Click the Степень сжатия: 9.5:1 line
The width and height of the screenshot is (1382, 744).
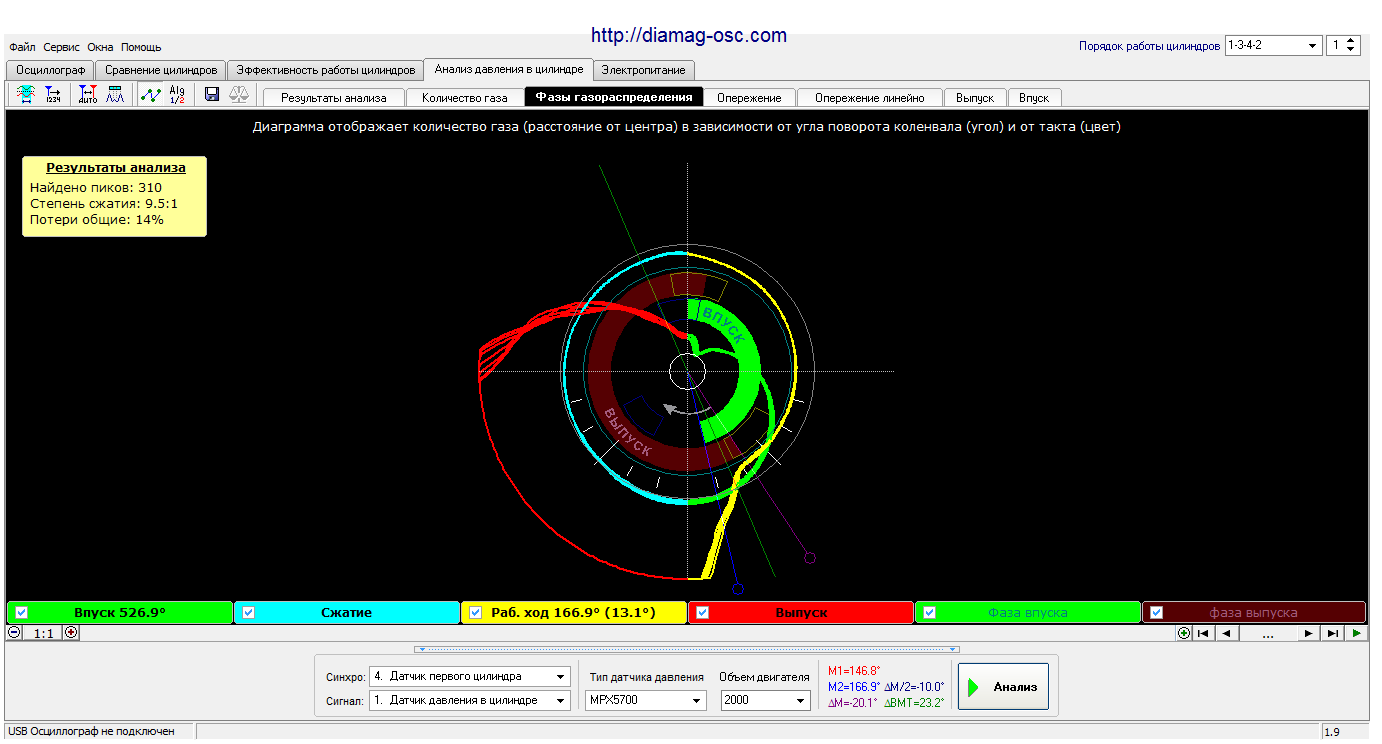pos(104,203)
